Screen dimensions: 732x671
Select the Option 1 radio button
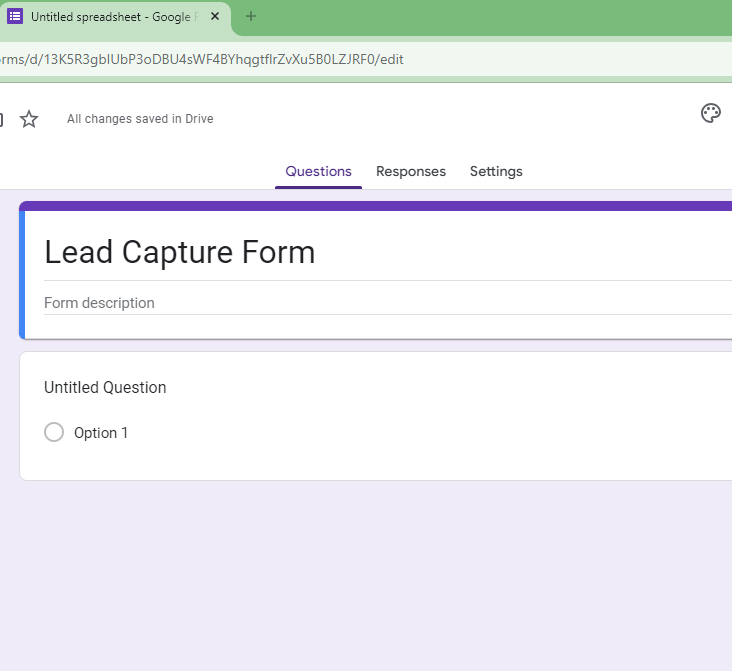[x=54, y=432]
